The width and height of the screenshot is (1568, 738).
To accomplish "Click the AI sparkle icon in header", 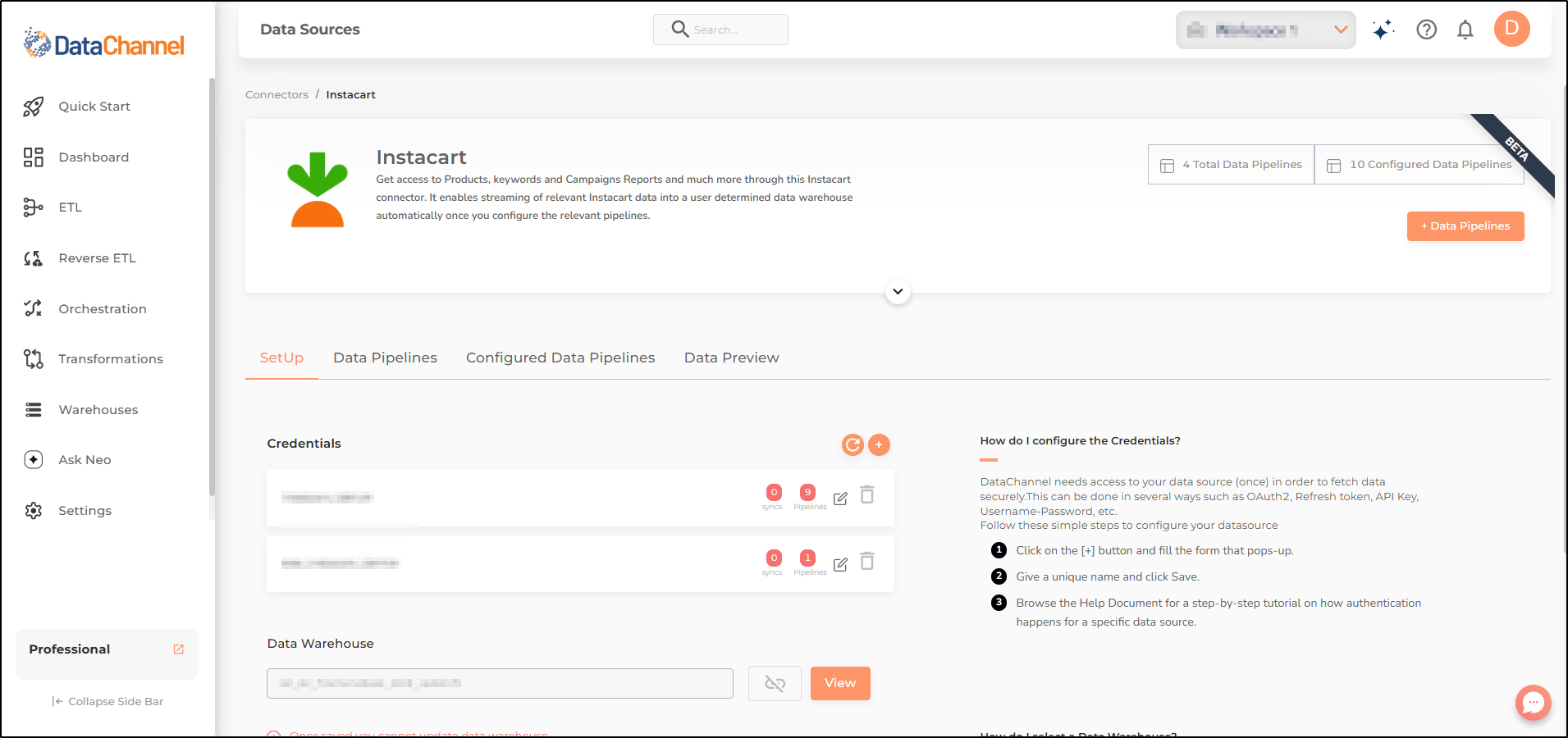I will point(1383,30).
